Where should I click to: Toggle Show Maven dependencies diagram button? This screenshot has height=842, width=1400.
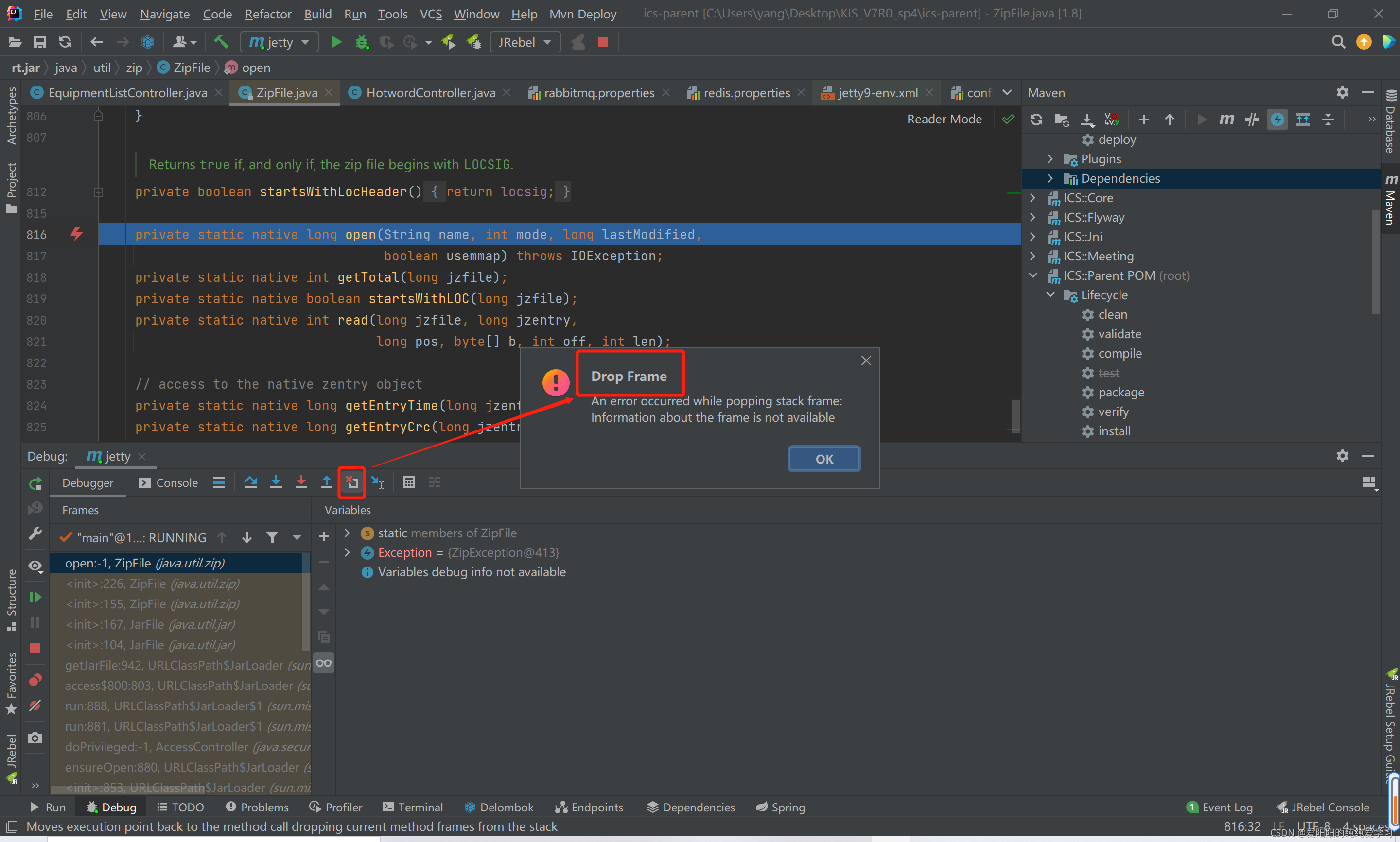(x=1302, y=120)
